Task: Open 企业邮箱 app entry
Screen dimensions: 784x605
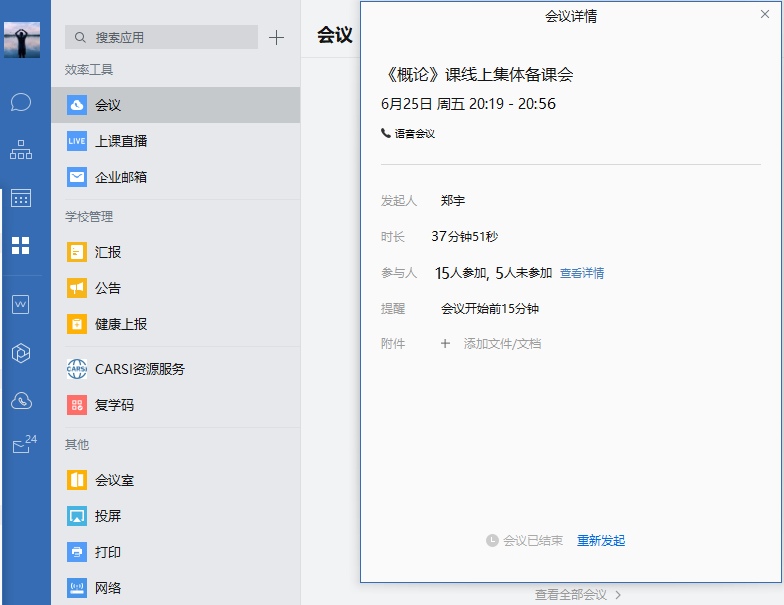Action: (x=121, y=177)
